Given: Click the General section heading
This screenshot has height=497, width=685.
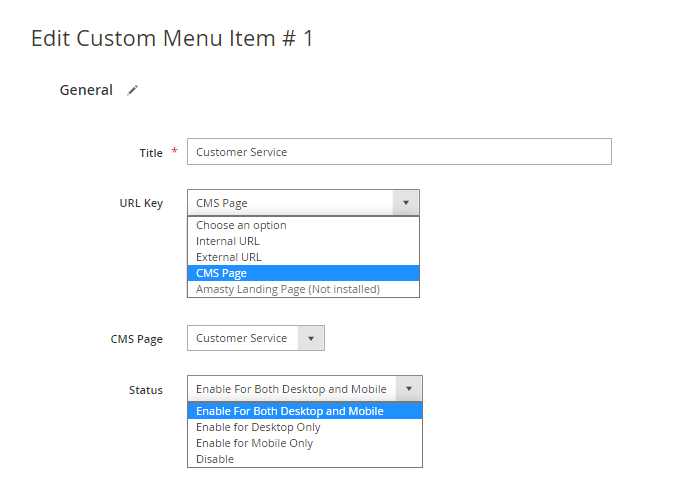Looking at the screenshot, I should pyautogui.click(x=86, y=90).
